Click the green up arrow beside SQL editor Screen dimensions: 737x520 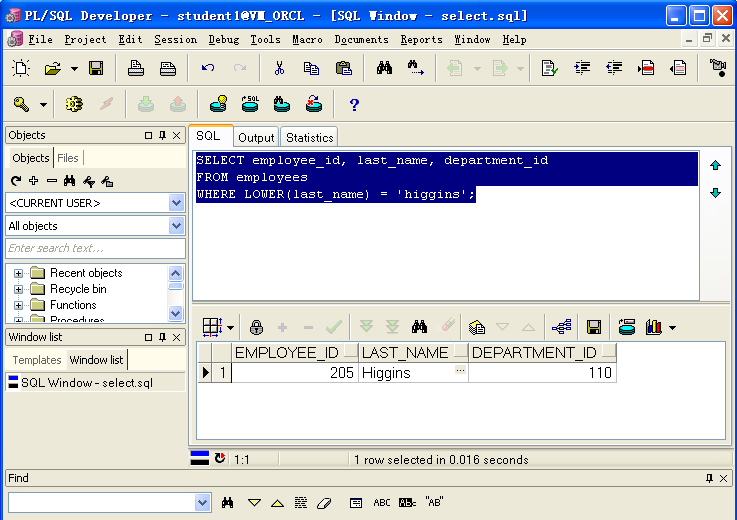(715, 165)
